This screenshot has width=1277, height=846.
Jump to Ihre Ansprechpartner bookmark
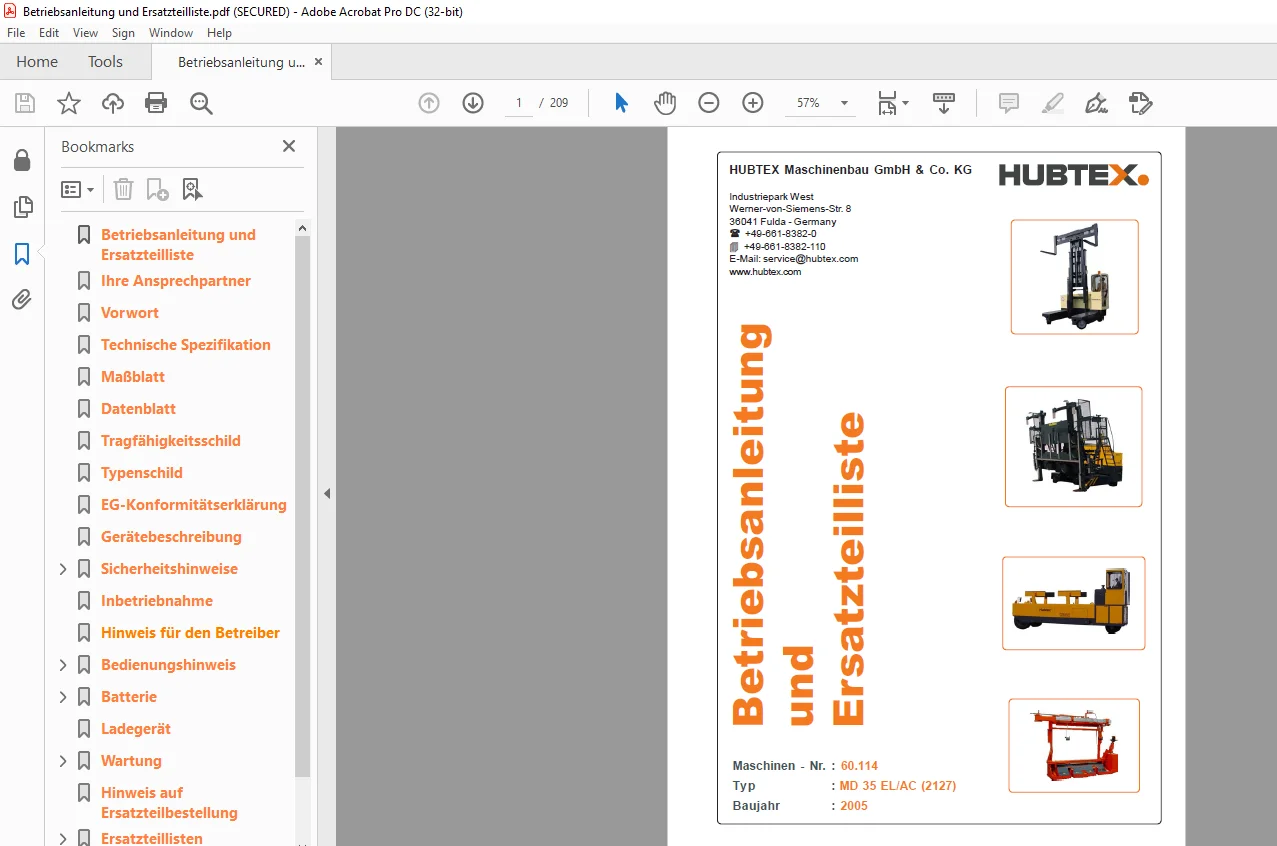[x=176, y=281]
